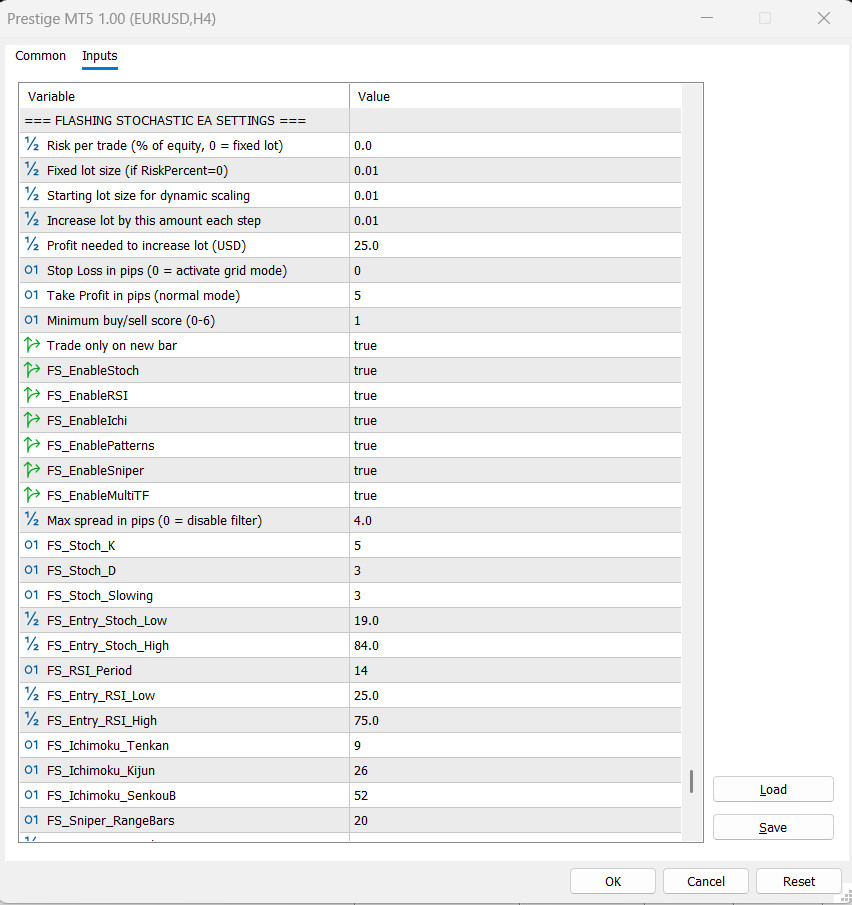The width and height of the screenshot is (852, 905).
Task: Select the FS_Ichimoku_Kijun variable name
Action: (101, 771)
